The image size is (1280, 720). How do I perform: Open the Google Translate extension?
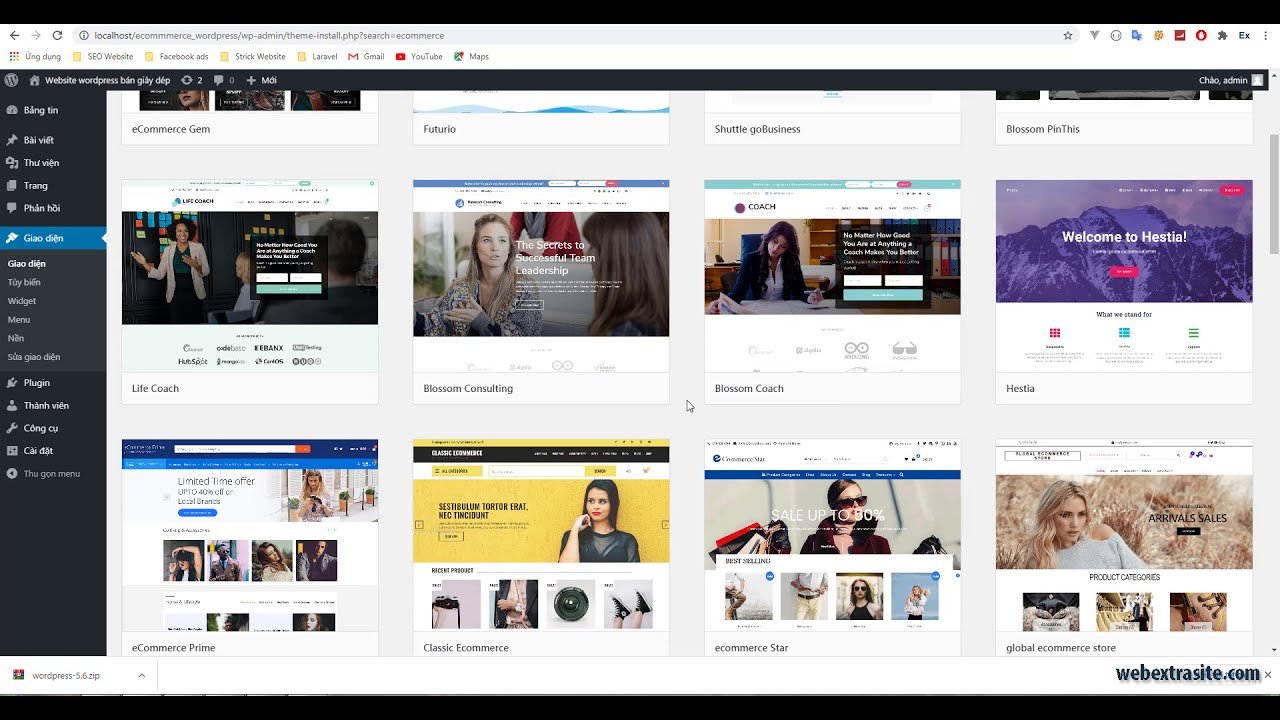(x=1137, y=35)
